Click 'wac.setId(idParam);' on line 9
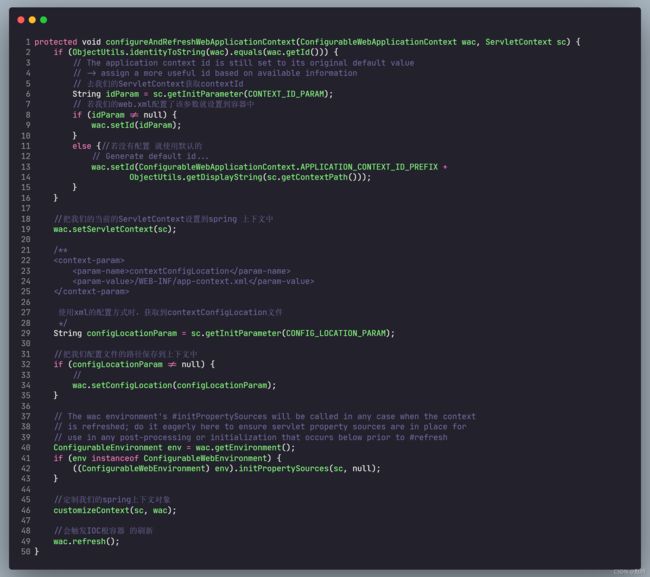This screenshot has height=577, width=650. pyautogui.click(x=136, y=125)
